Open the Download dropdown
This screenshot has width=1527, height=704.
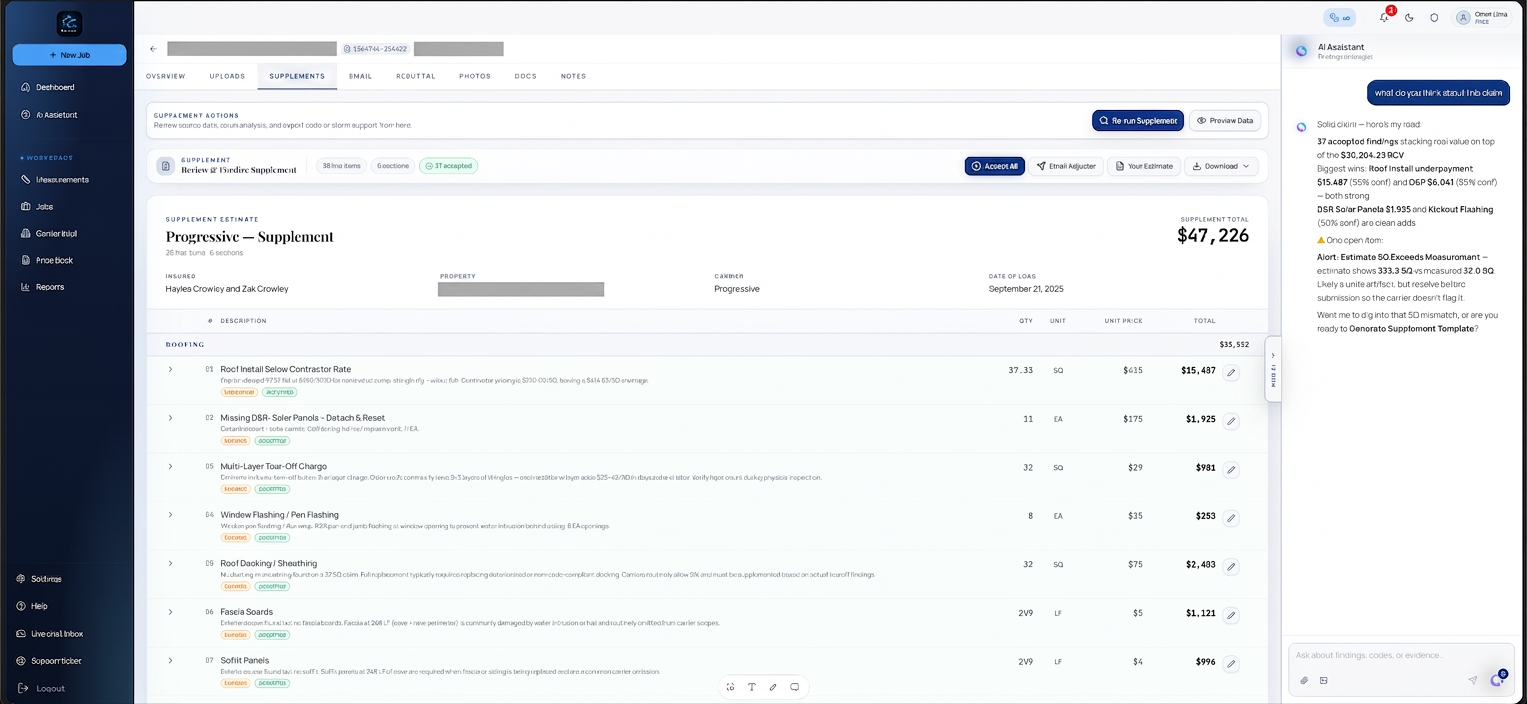(1221, 166)
